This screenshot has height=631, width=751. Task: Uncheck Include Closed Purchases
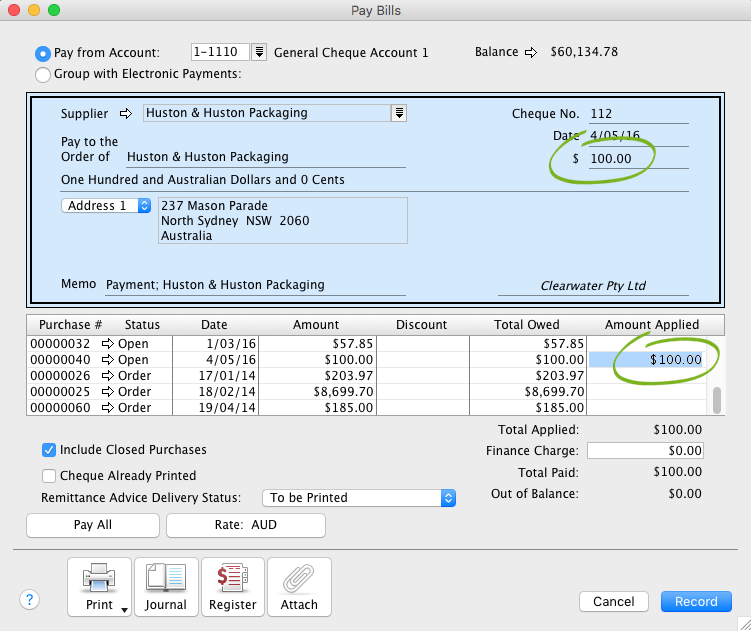49,451
